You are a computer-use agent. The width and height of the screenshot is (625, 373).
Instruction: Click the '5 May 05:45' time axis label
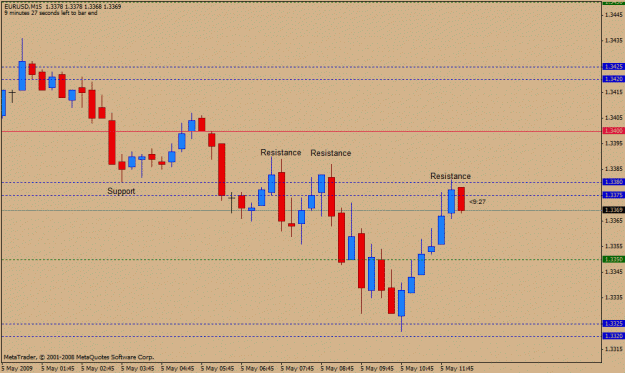(218, 369)
